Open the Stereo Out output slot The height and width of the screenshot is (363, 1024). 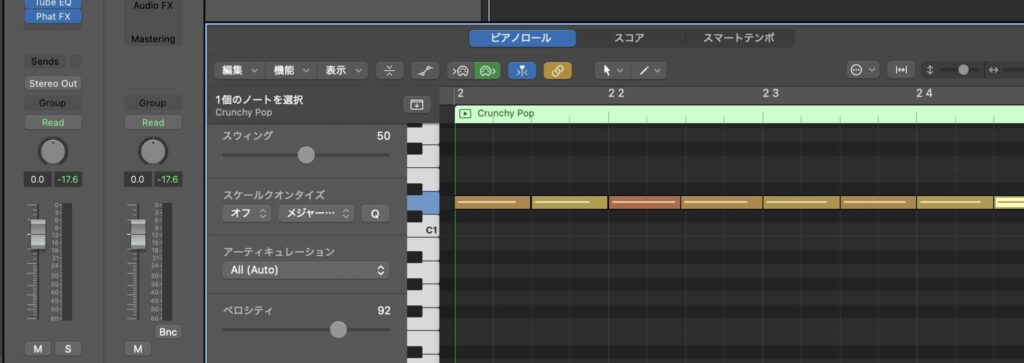tap(53, 84)
